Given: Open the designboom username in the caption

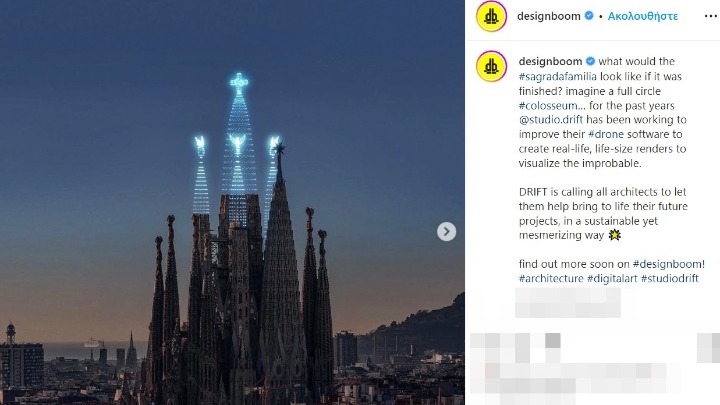Looking at the screenshot, I should click(550, 61).
